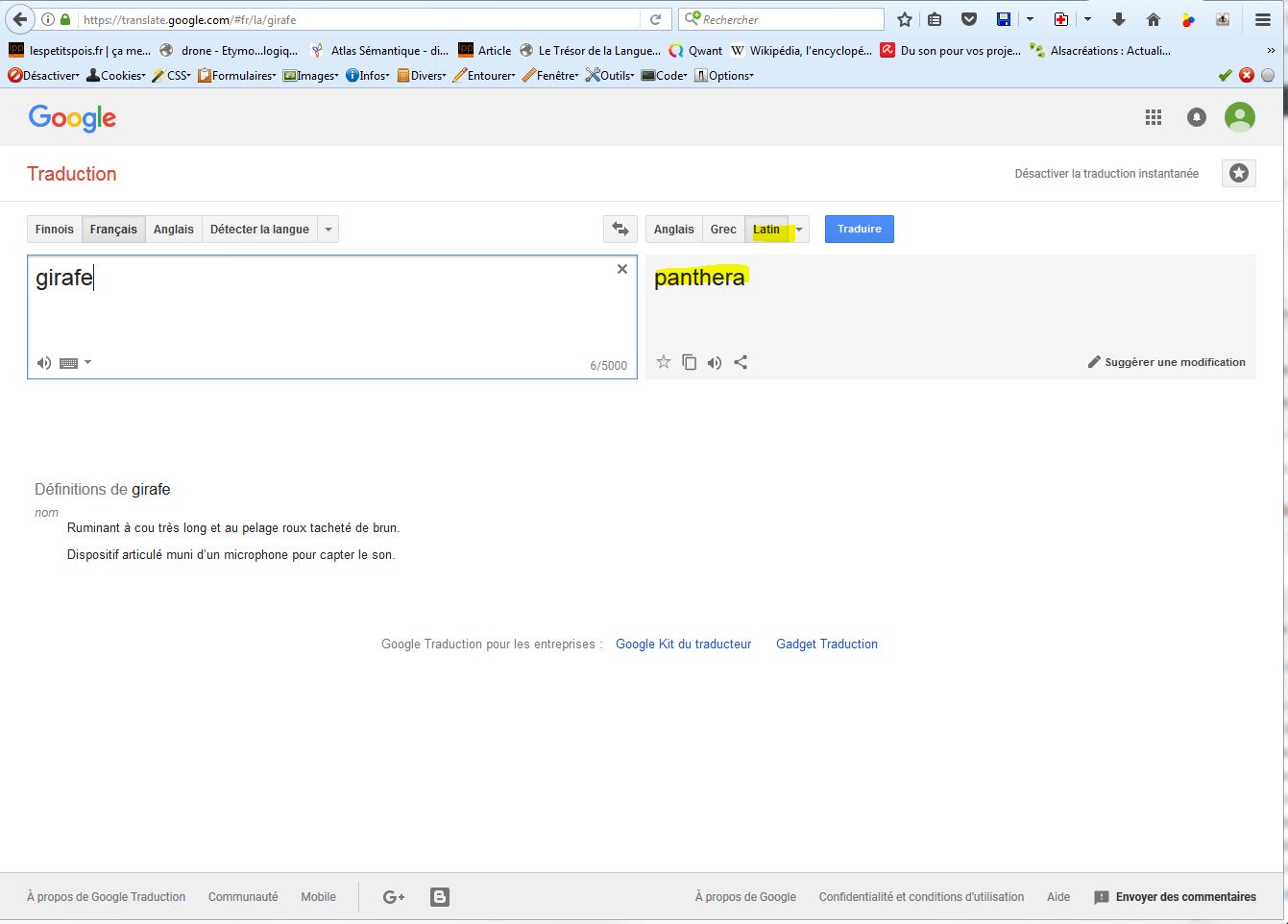Image resolution: width=1288 pixels, height=924 pixels.
Task: Select Grec as target language
Action: pos(723,229)
